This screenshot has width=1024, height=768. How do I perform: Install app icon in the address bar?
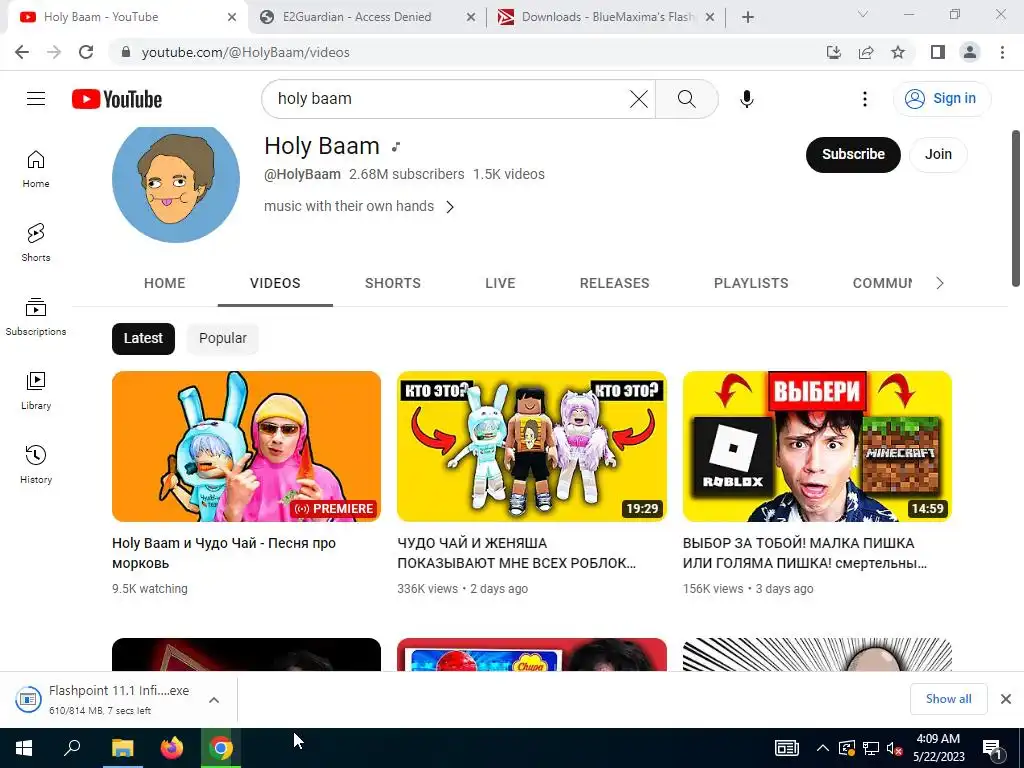click(x=834, y=52)
